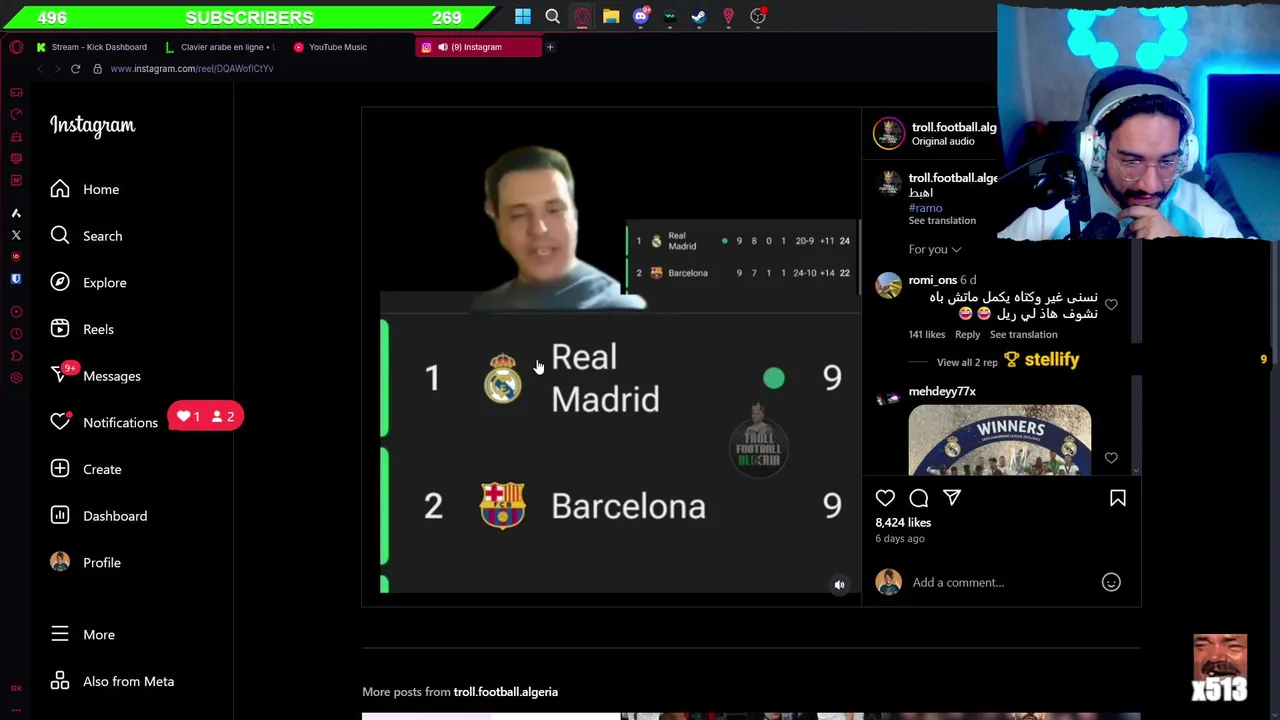Click the Instagram URL address bar
The height and width of the screenshot is (720, 1280).
click(191, 69)
